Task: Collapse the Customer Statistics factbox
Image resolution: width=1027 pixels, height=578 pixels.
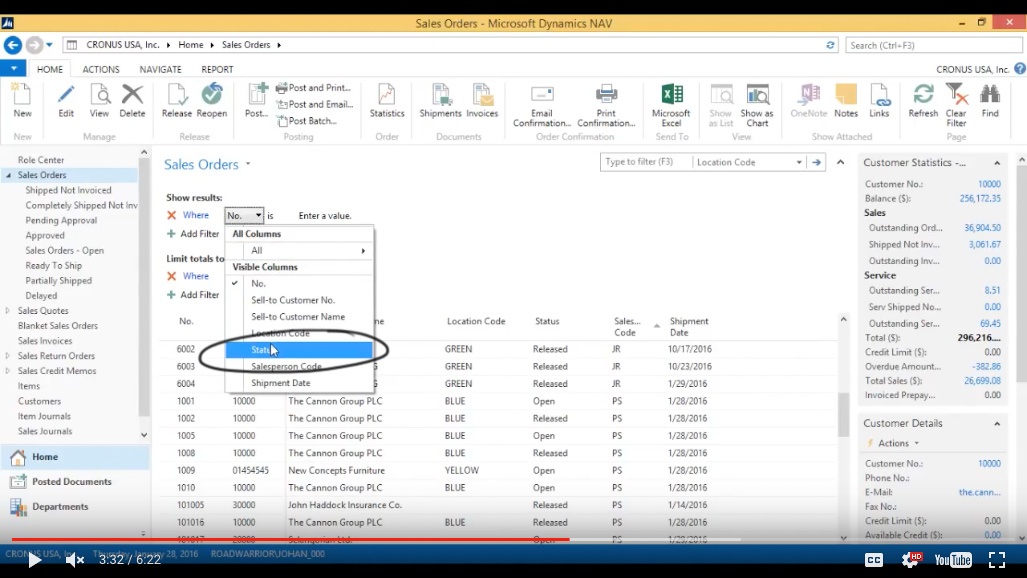Action: click(x=997, y=163)
